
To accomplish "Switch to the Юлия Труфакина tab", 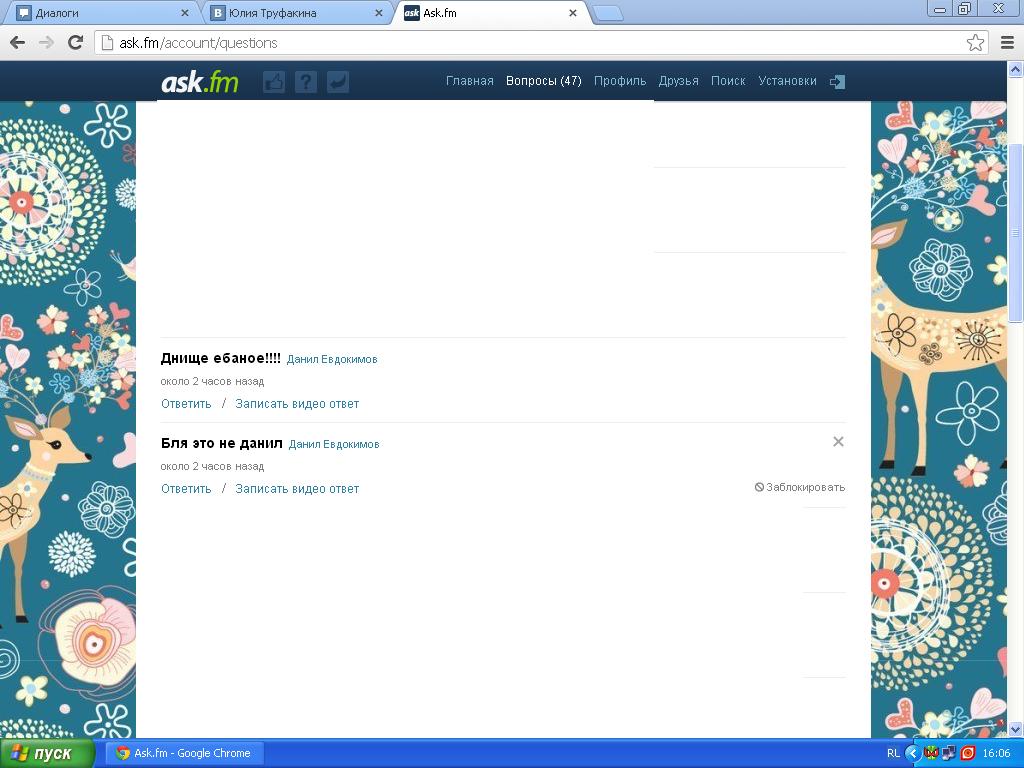I will tap(297, 13).
